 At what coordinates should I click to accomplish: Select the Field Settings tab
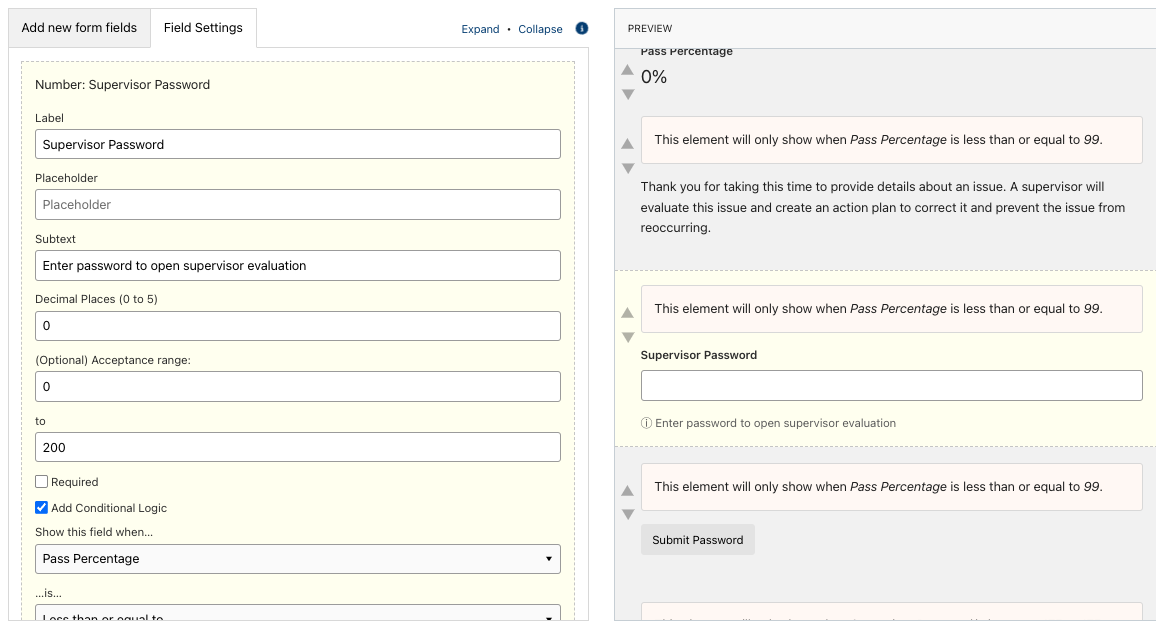tap(203, 28)
